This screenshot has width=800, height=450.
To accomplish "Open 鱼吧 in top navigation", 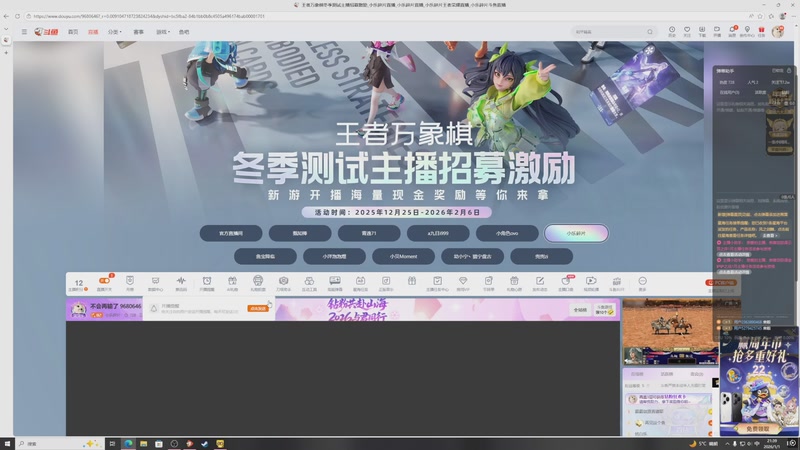I will 184,32.
